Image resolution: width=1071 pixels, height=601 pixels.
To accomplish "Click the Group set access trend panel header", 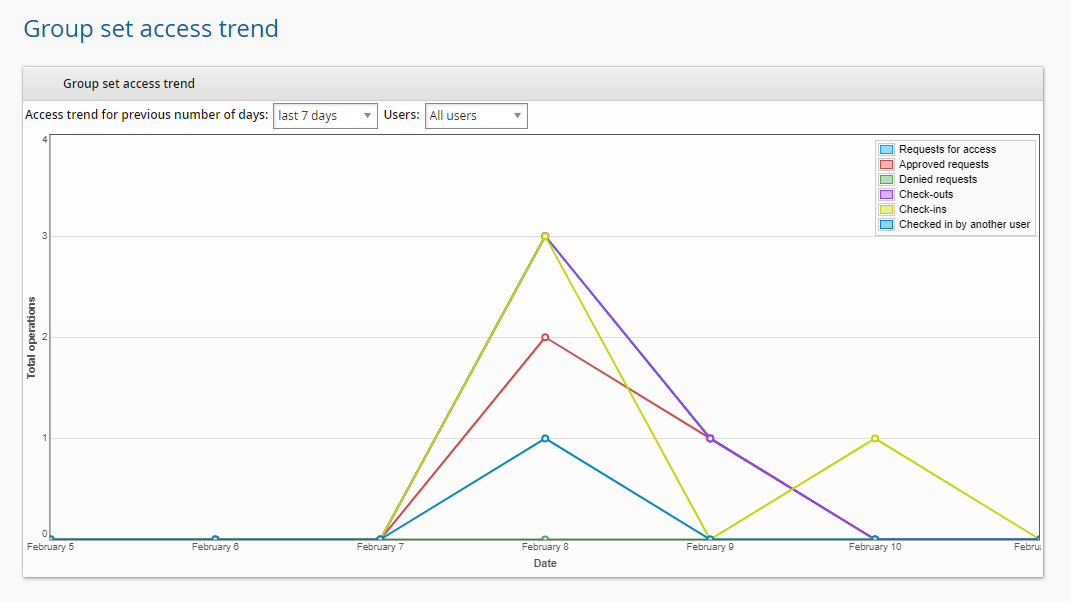I will pyautogui.click(x=129, y=84).
